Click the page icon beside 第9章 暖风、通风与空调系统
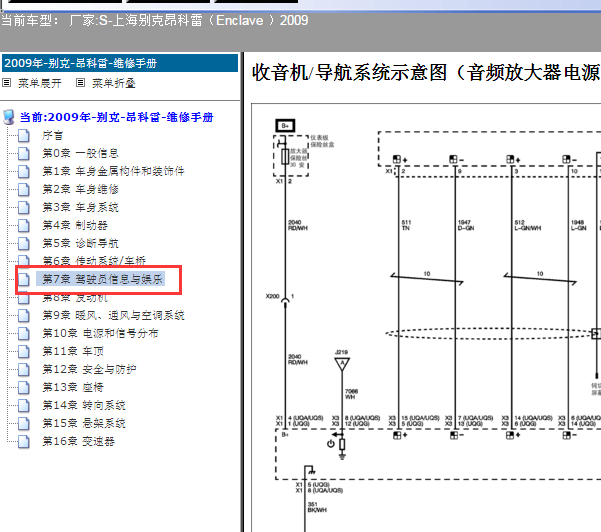Viewport: 601px width, 532px height. 24,315
